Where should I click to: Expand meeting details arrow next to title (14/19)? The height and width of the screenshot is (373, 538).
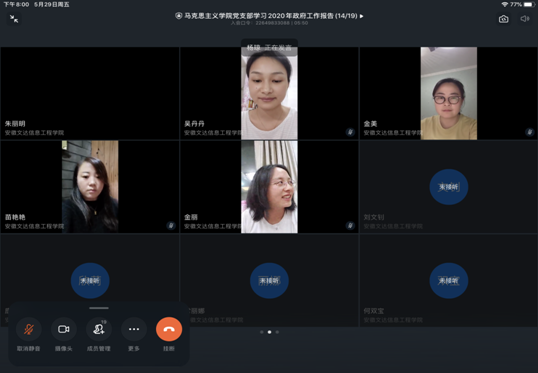click(361, 16)
